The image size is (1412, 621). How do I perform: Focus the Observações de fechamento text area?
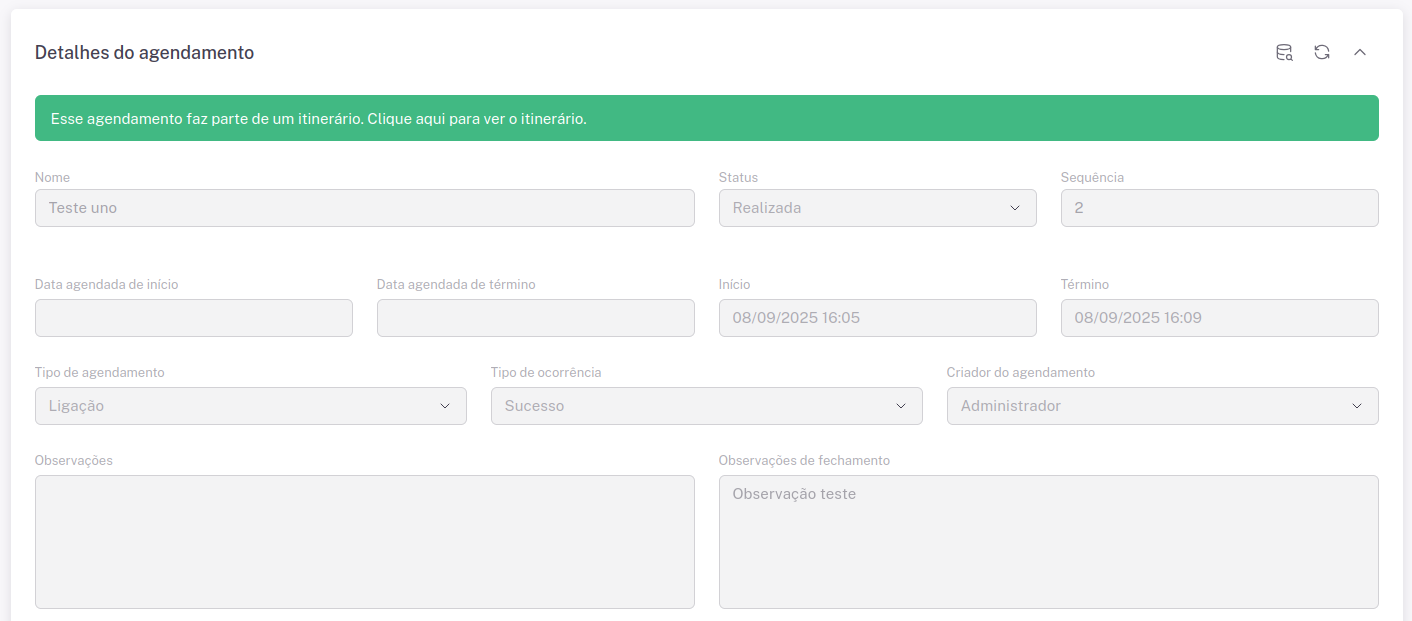pos(1048,541)
